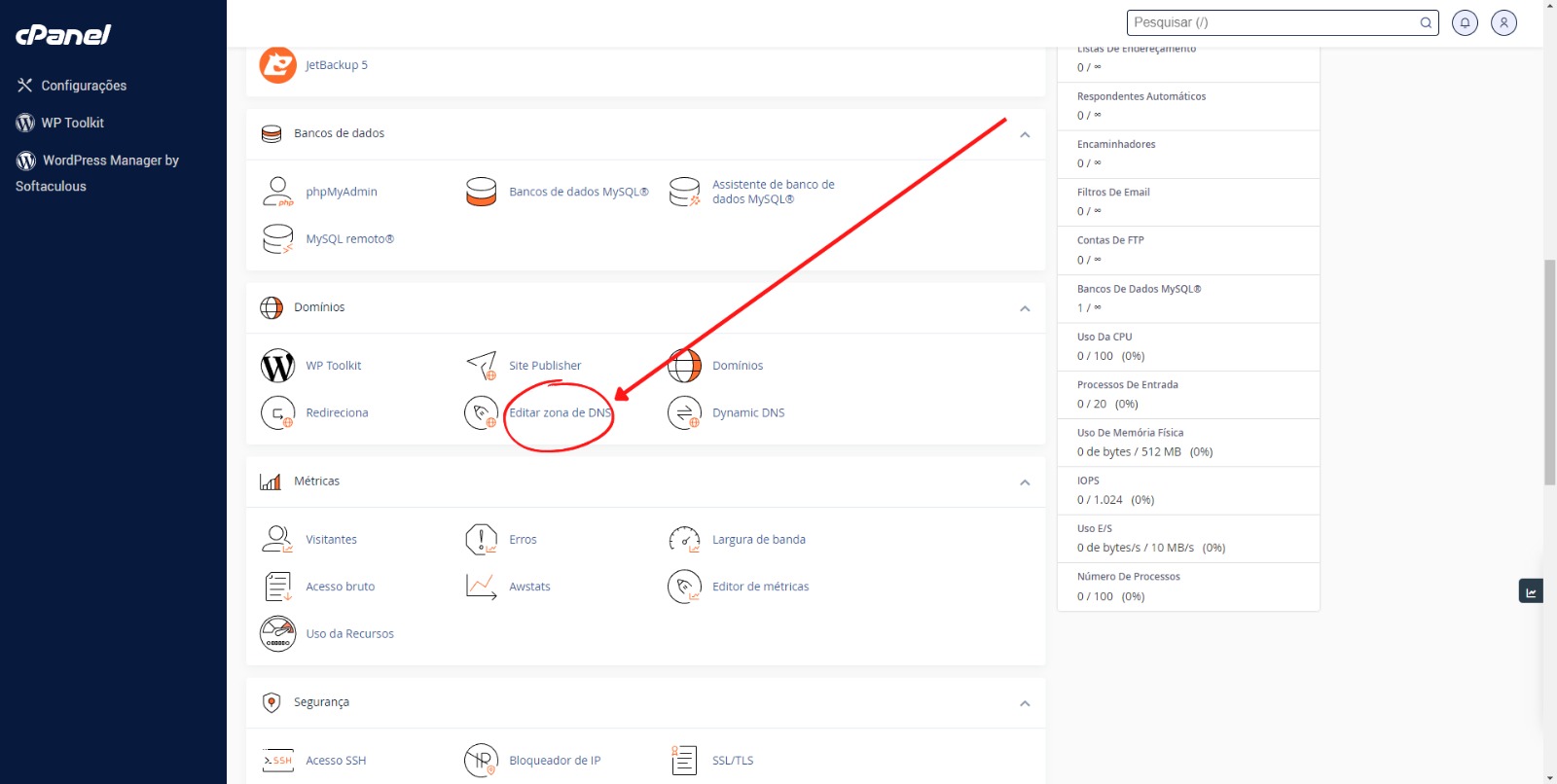Screen dimensions: 1557x784
Task: Open WordPress Manager by Softaculous
Action: point(97,173)
